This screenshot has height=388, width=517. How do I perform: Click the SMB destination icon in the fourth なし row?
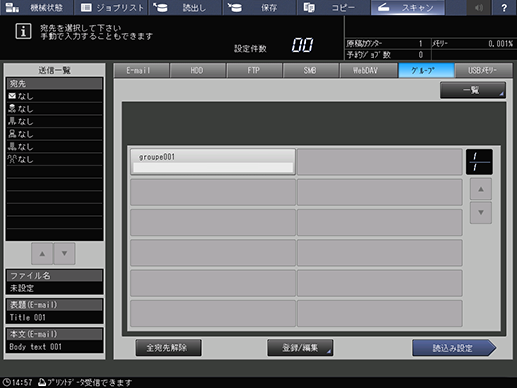[x=12, y=134]
